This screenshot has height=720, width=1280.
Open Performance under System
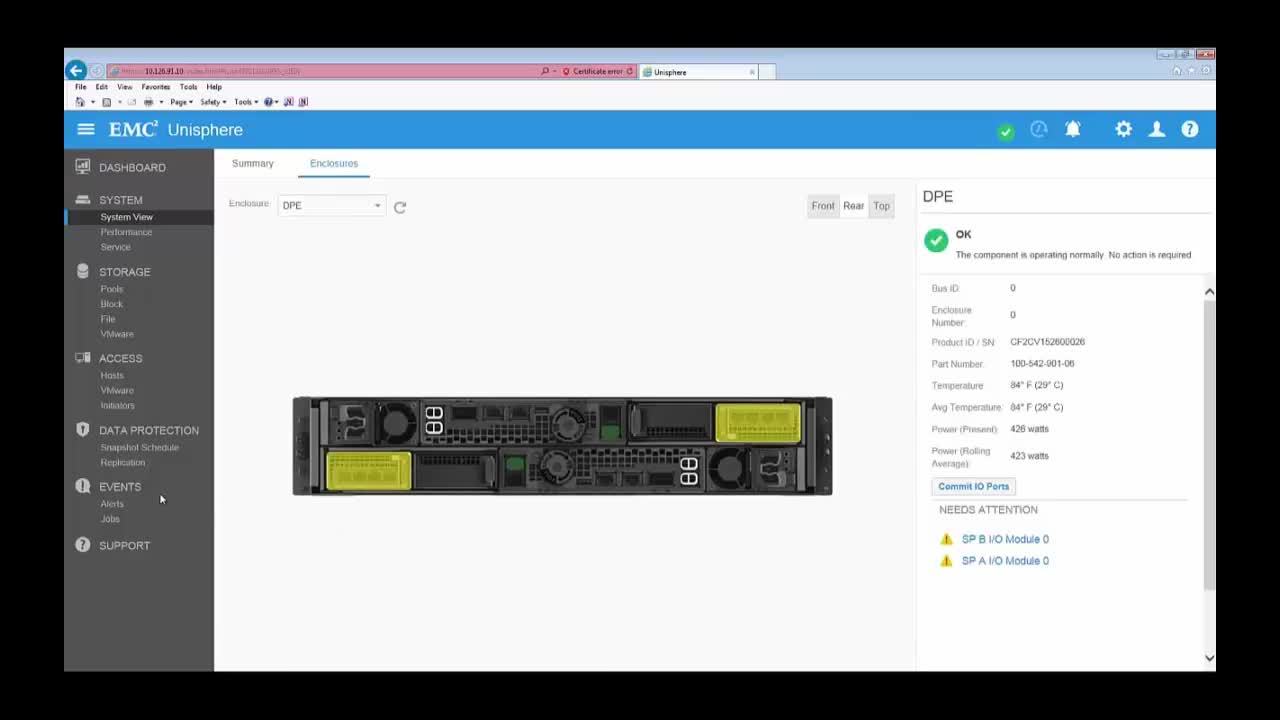tap(126, 232)
